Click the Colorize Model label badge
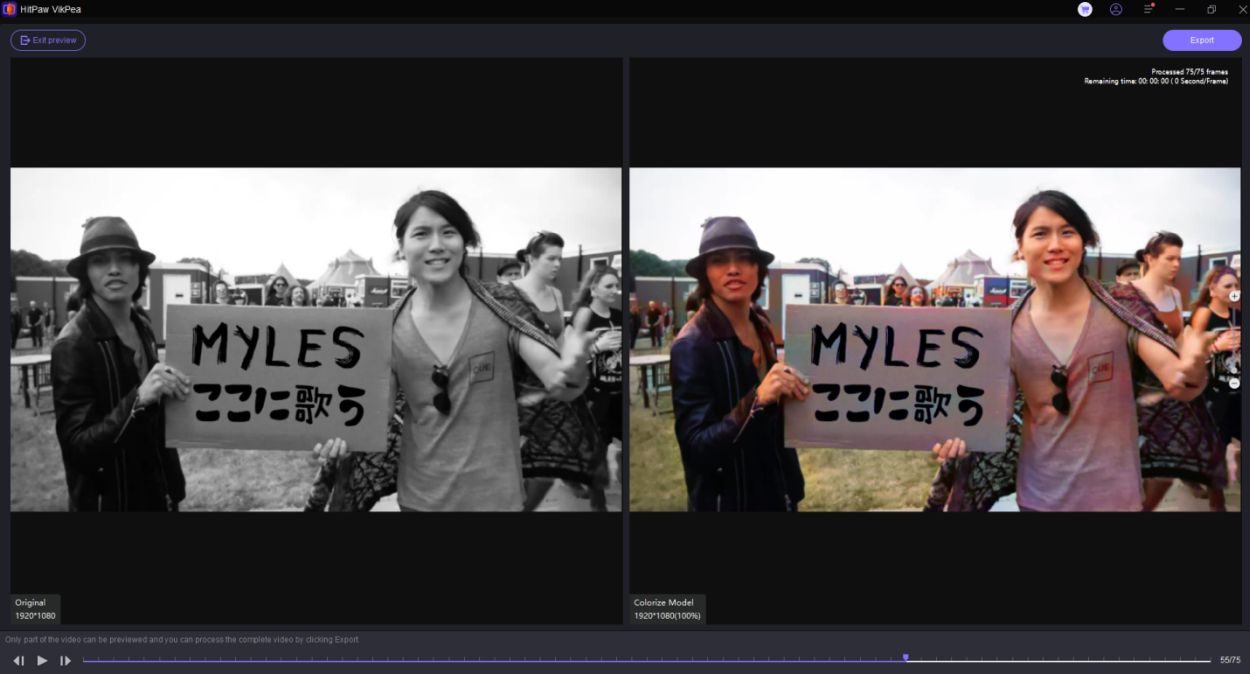The image size is (1250, 674). pyautogui.click(x=664, y=602)
